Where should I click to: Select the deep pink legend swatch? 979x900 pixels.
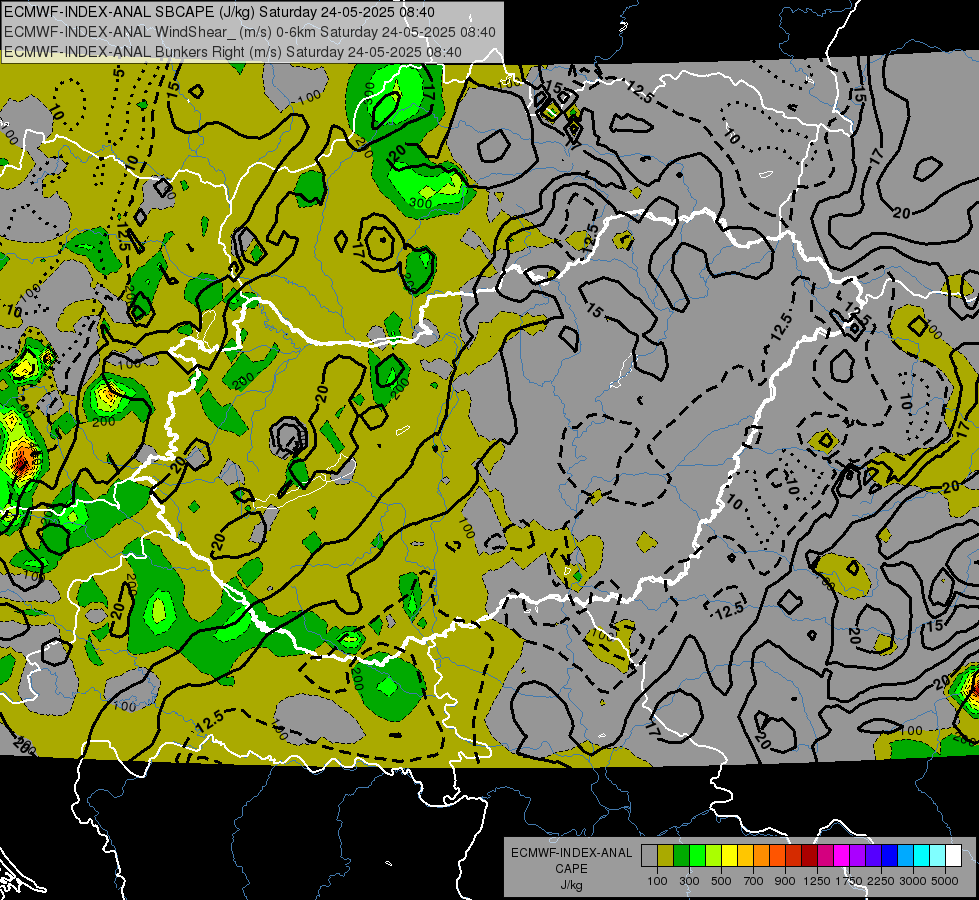click(x=825, y=856)
